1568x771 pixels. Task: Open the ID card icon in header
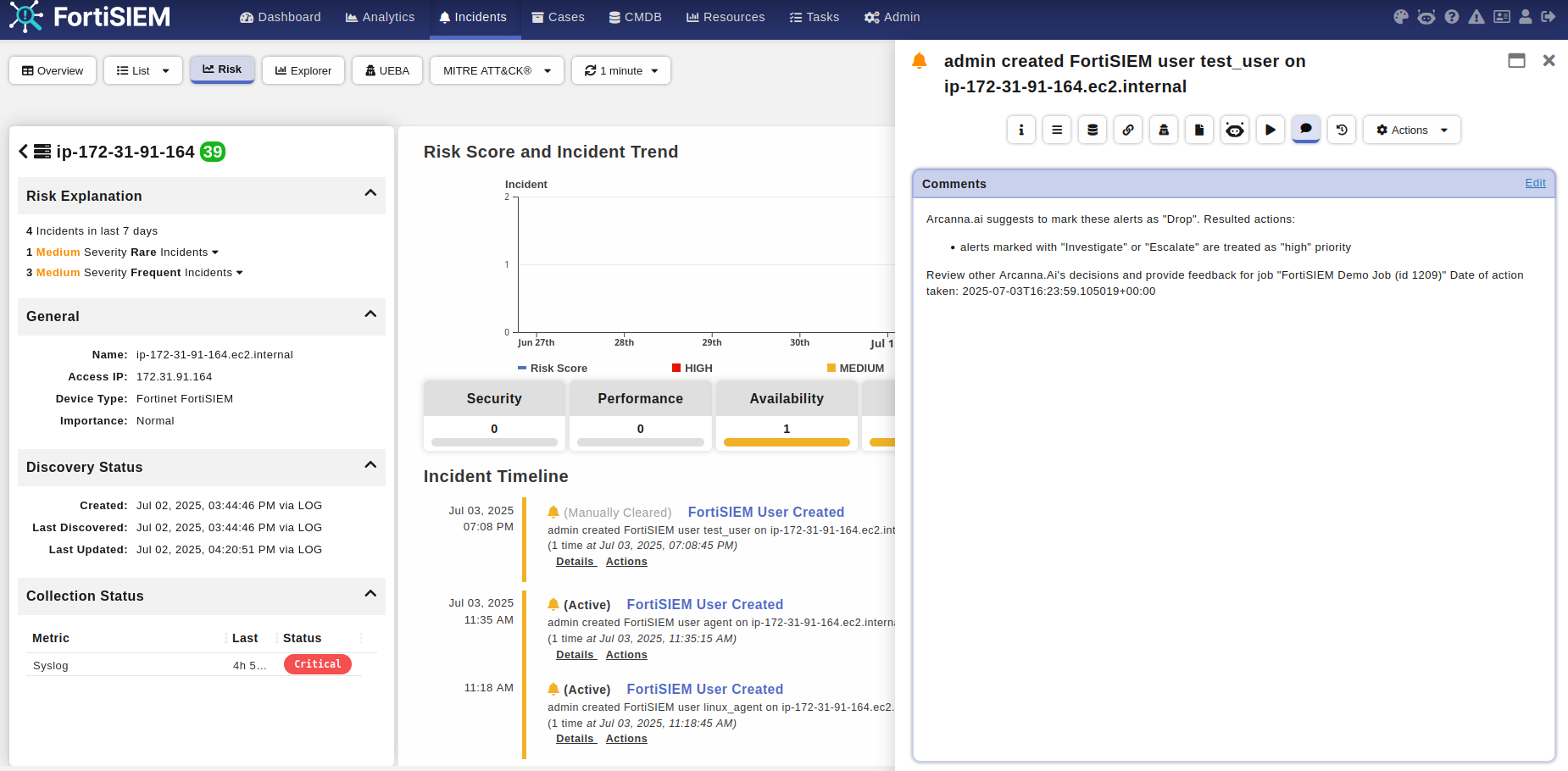pyautogui.click(x=1502, y=17)
